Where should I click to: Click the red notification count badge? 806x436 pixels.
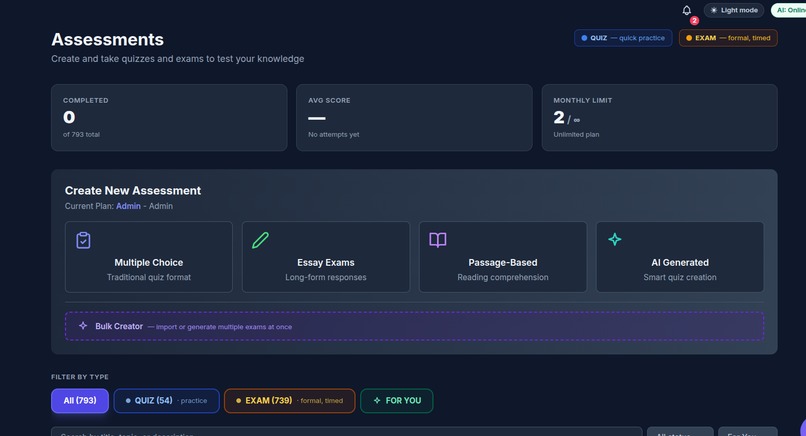694,21
